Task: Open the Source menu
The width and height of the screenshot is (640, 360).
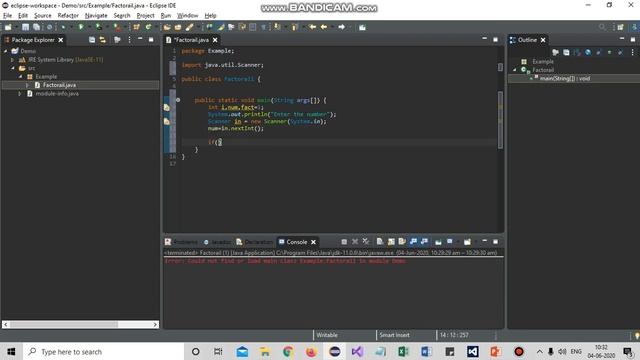Action: pyautogui.click(x=43, y=16)
